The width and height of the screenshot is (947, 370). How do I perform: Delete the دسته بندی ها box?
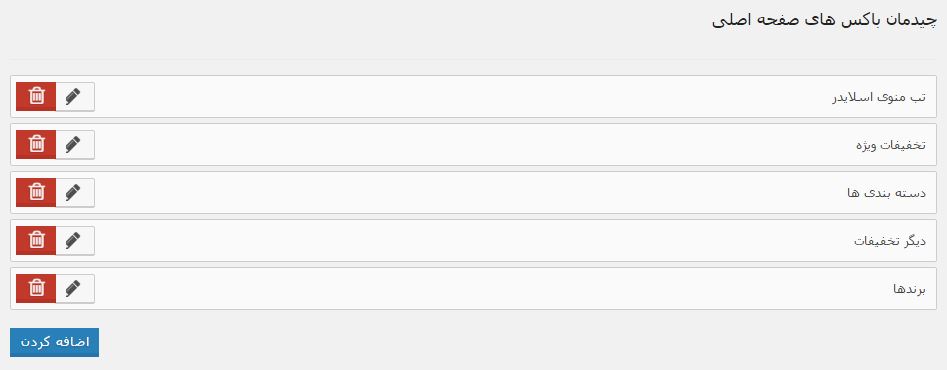coord(36,193)
